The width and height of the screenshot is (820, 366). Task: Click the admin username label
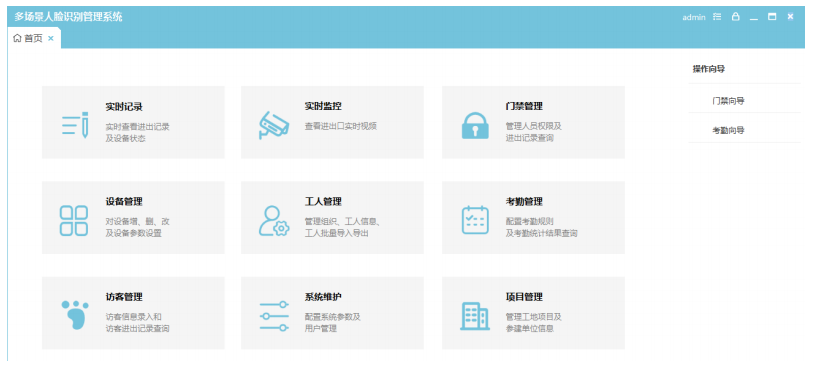(694, 17)
